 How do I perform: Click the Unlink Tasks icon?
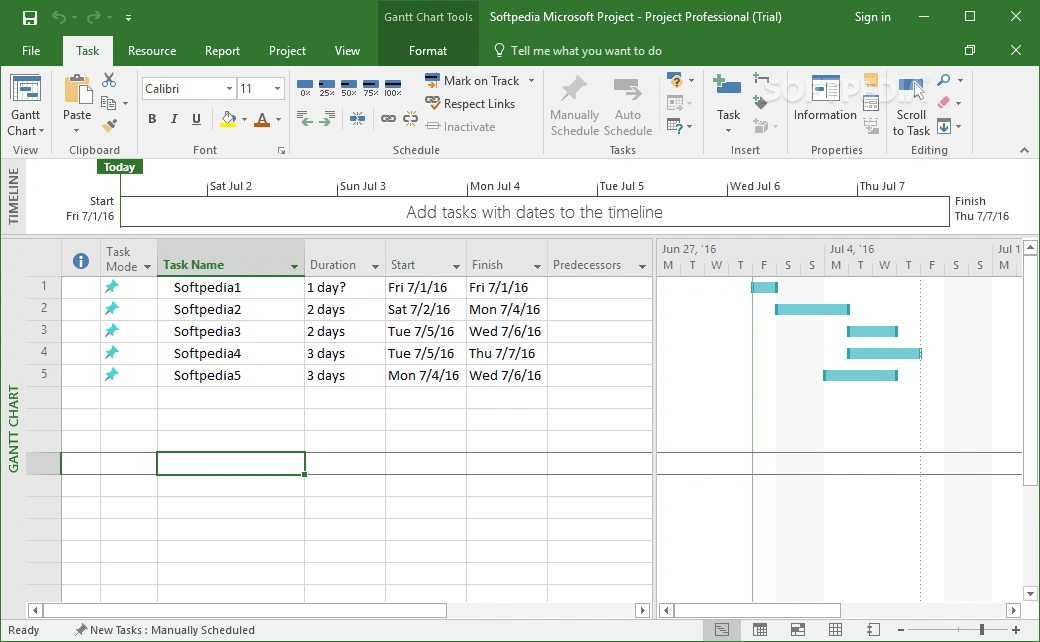409,118
